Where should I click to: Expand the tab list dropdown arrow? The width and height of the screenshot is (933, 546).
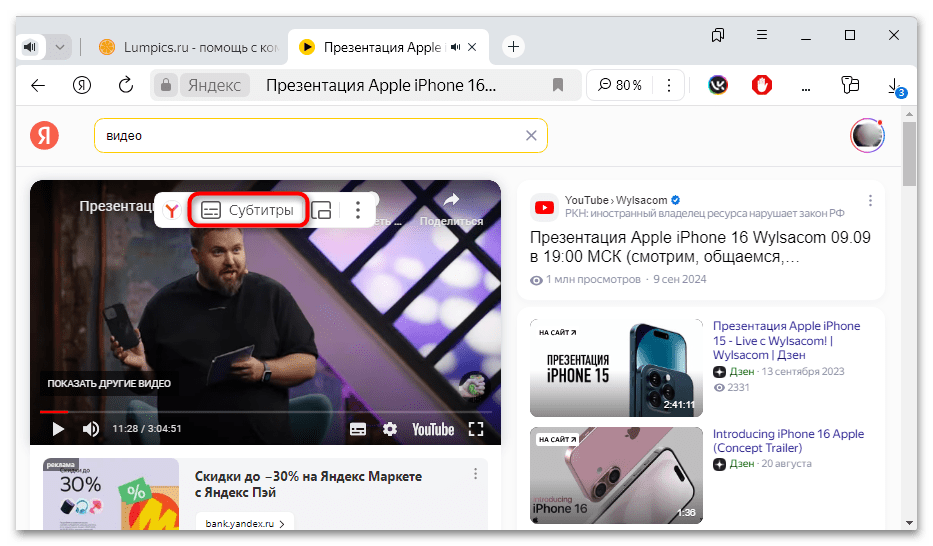pyautogui.click(x=60, y=47)
